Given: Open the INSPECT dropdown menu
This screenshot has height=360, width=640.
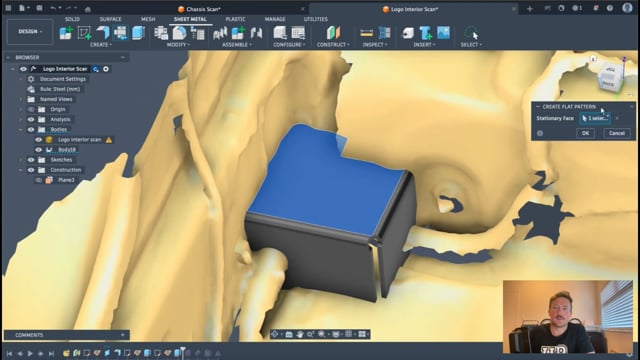Looking at the screenshot, I should tap(375, 44).
